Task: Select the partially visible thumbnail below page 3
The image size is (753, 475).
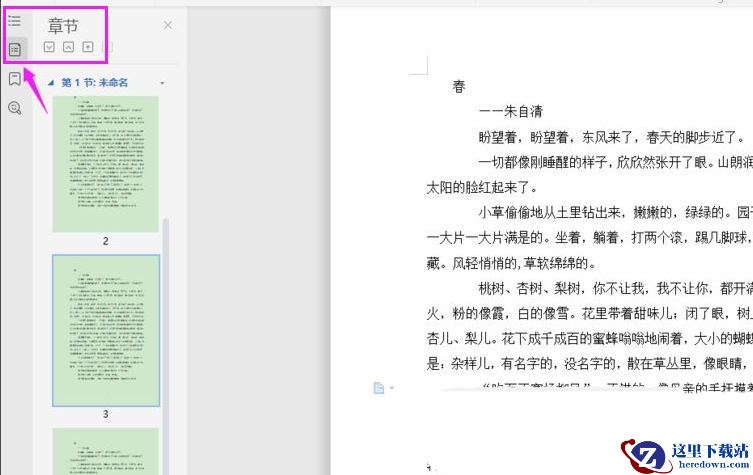Action: (106, 451)
